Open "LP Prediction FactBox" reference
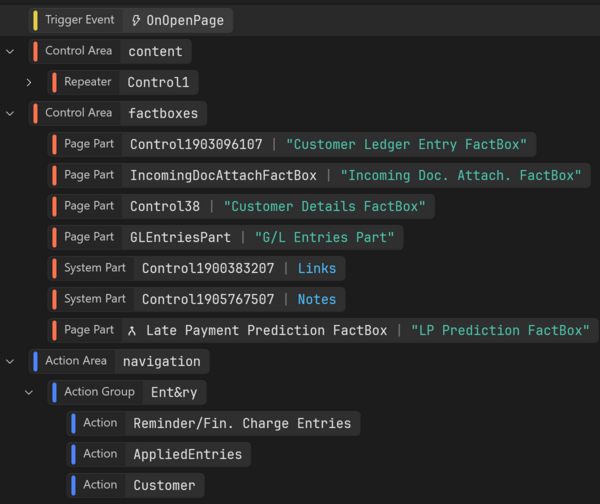The image size is (600, 504). 500,331
